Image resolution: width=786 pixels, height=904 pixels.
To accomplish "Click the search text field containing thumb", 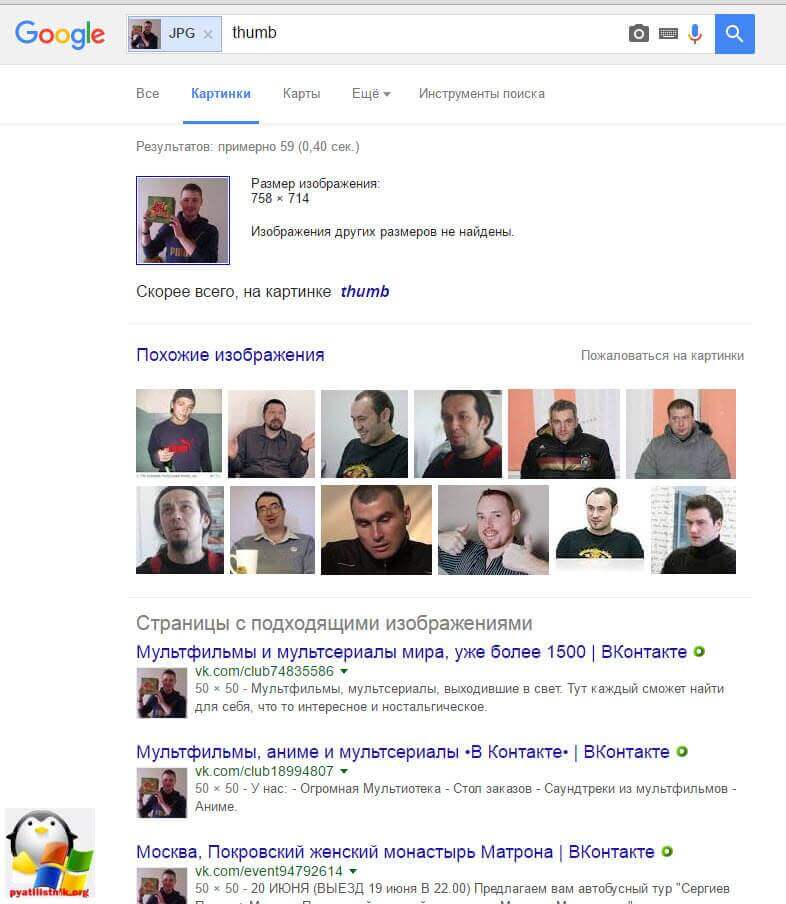I will pyautogui.click(x=424, y=33).
